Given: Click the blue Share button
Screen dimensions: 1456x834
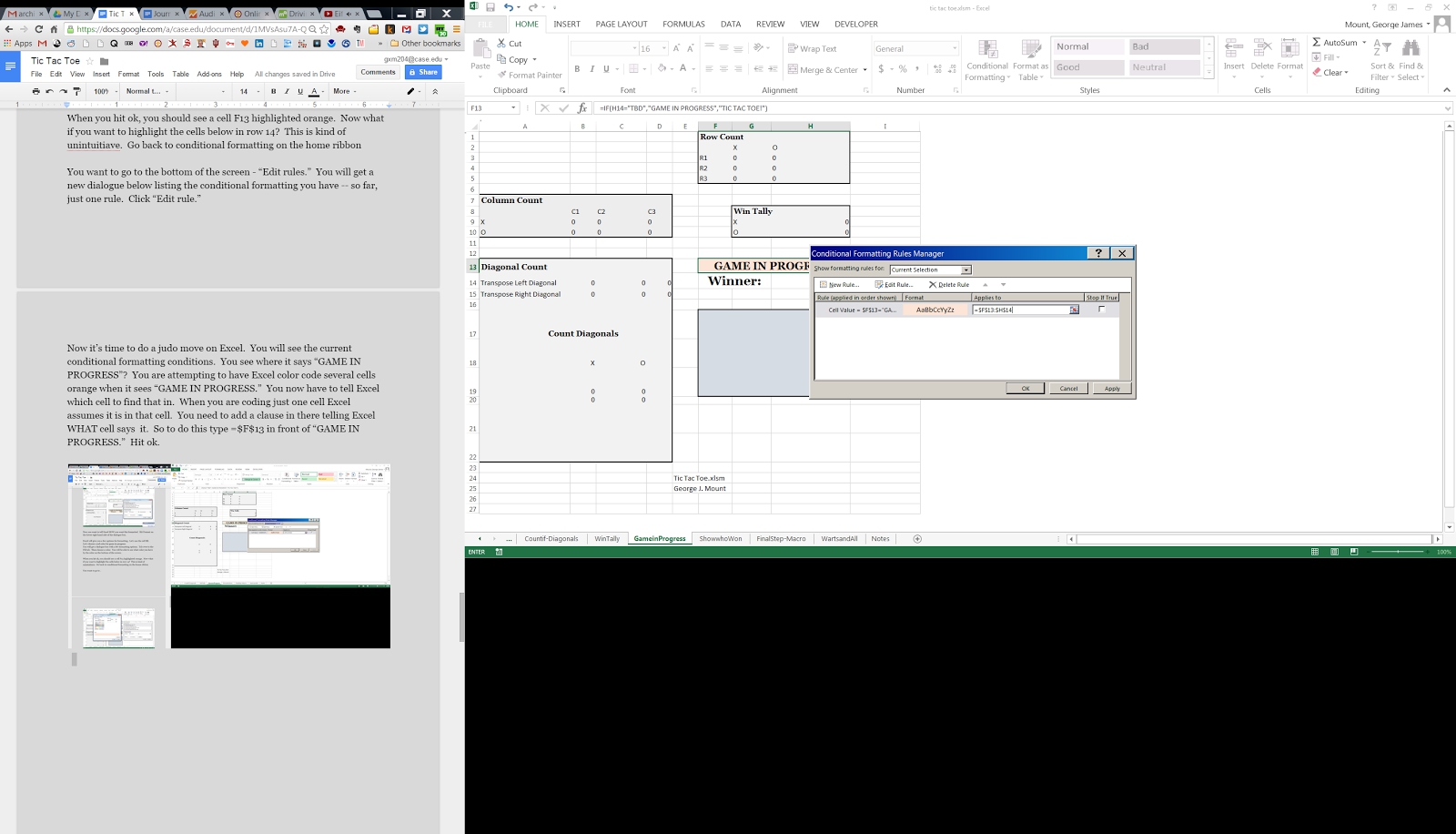Looking at the screenshot, I should coord(423,72).
